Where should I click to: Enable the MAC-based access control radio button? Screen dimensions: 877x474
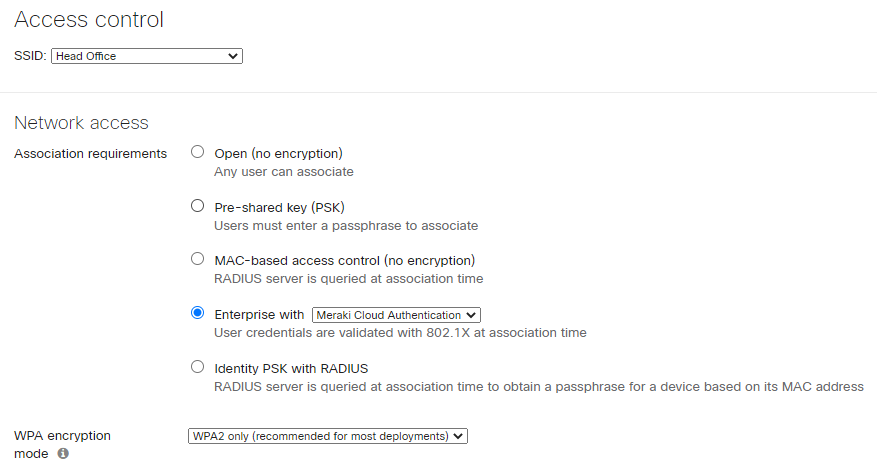(x=197, y=259)
